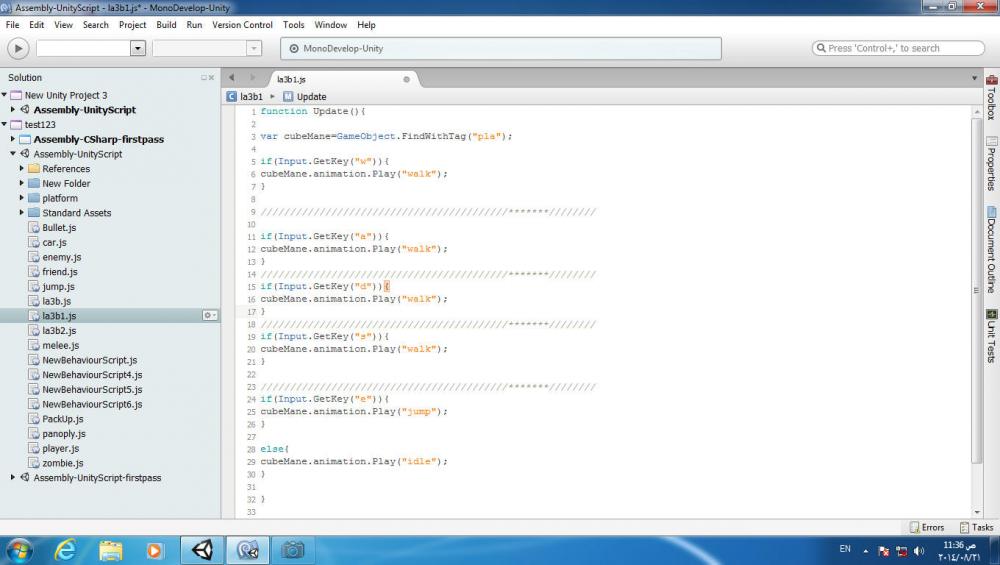The image size is (1000, 565).
Task: Open the Tools menu
Action: 293,25
